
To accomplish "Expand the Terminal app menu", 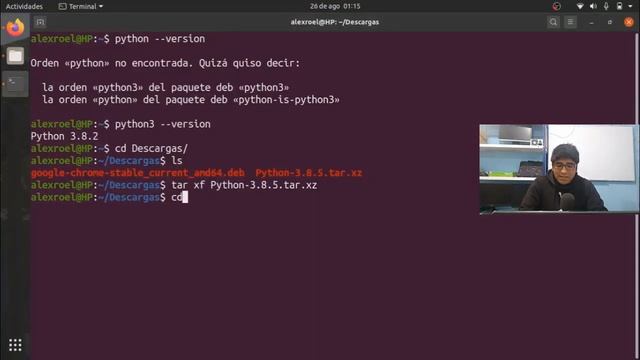I will [81, 6].
